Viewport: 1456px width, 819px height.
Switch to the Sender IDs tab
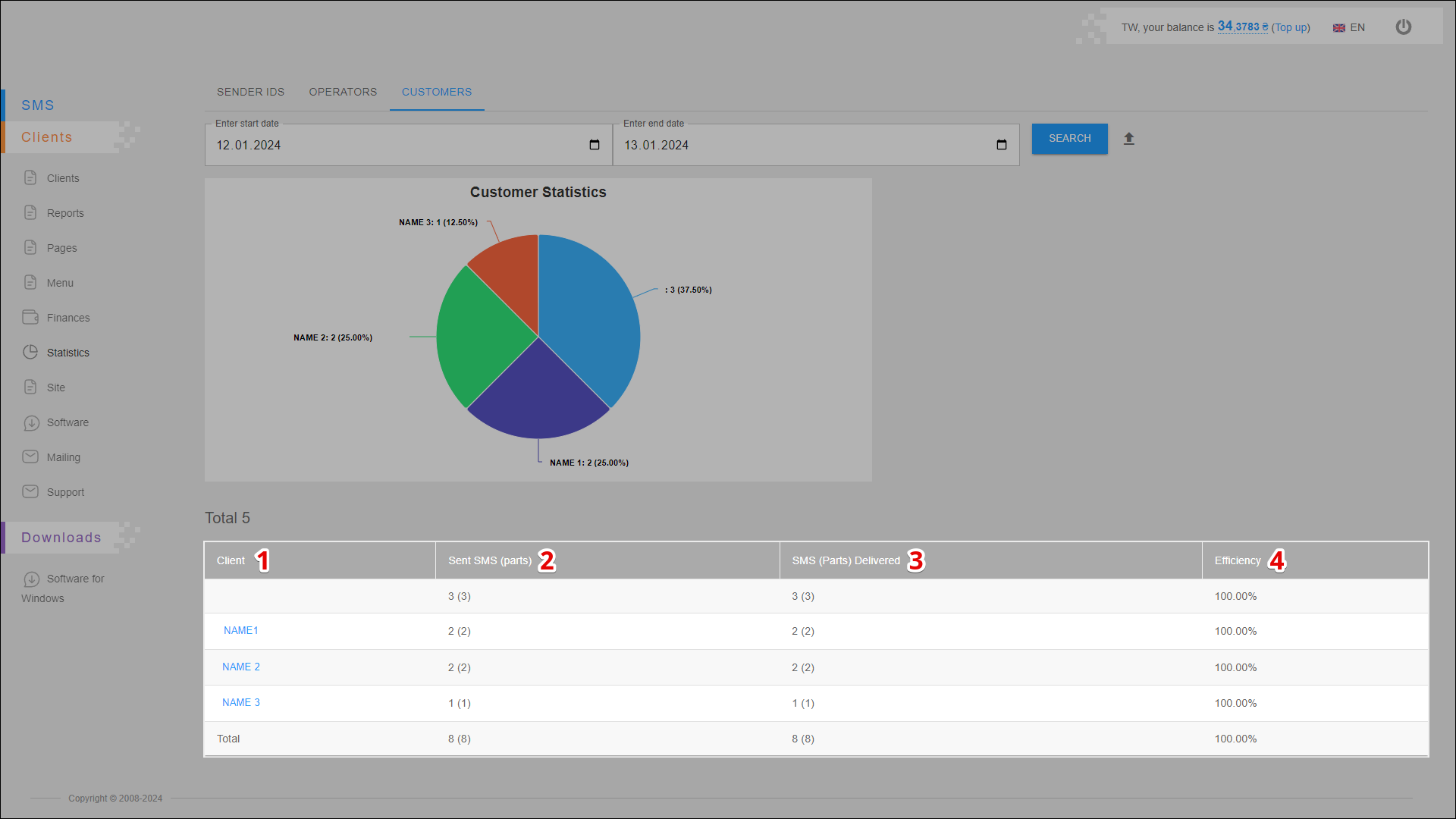click(x=250, y=92)
